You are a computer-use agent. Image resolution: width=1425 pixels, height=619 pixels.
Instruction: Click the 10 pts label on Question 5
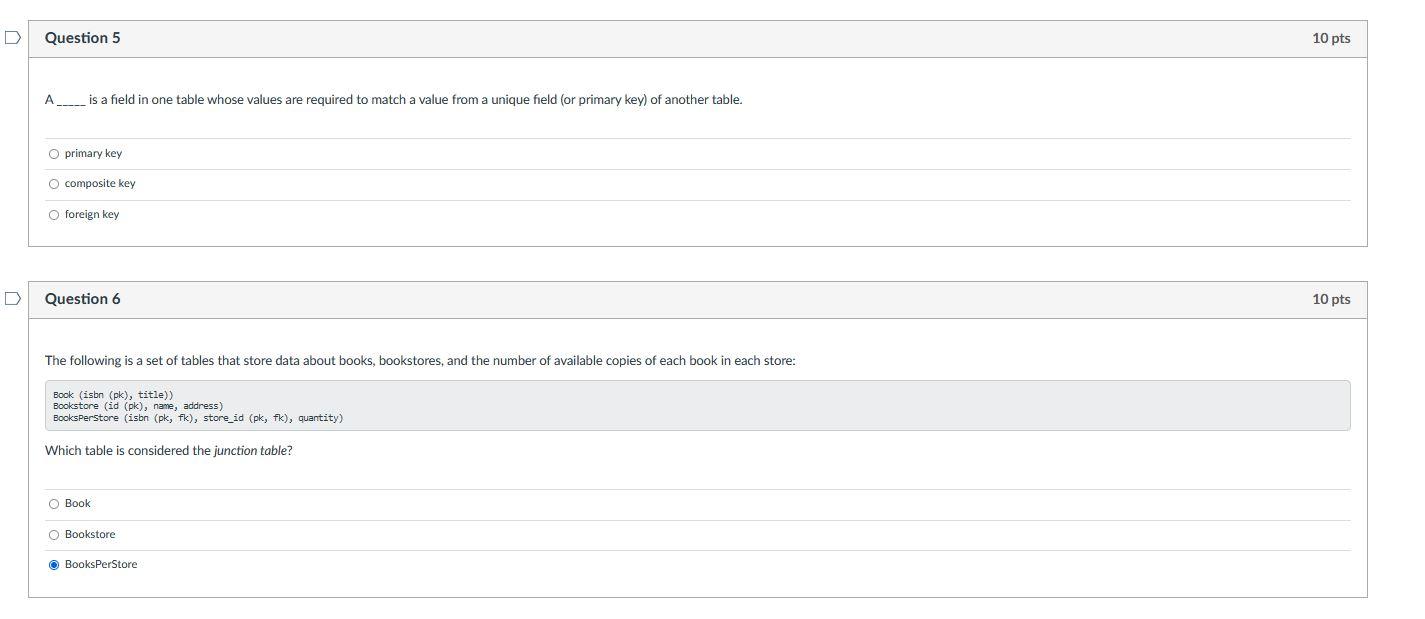1331,37
